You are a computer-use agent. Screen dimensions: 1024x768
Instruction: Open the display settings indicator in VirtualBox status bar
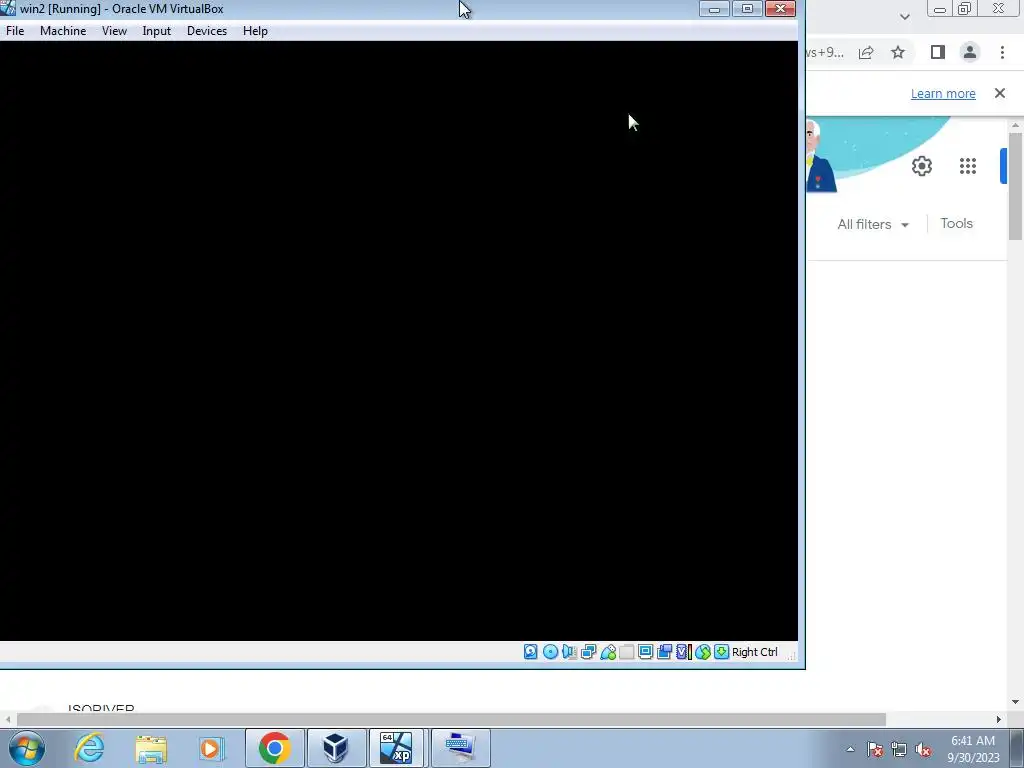[646, 652]
